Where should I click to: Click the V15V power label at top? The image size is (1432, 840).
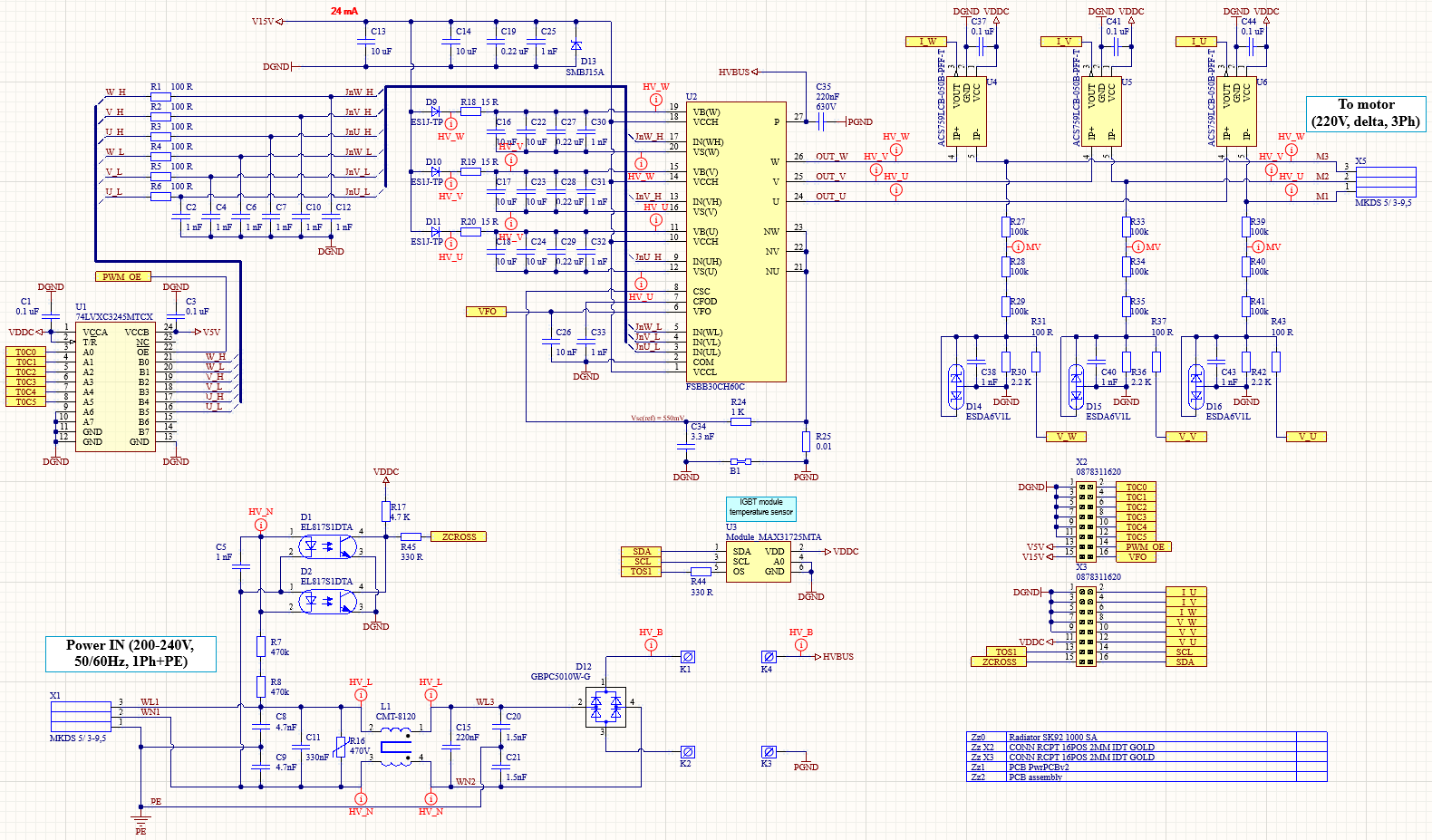[263, 21]
